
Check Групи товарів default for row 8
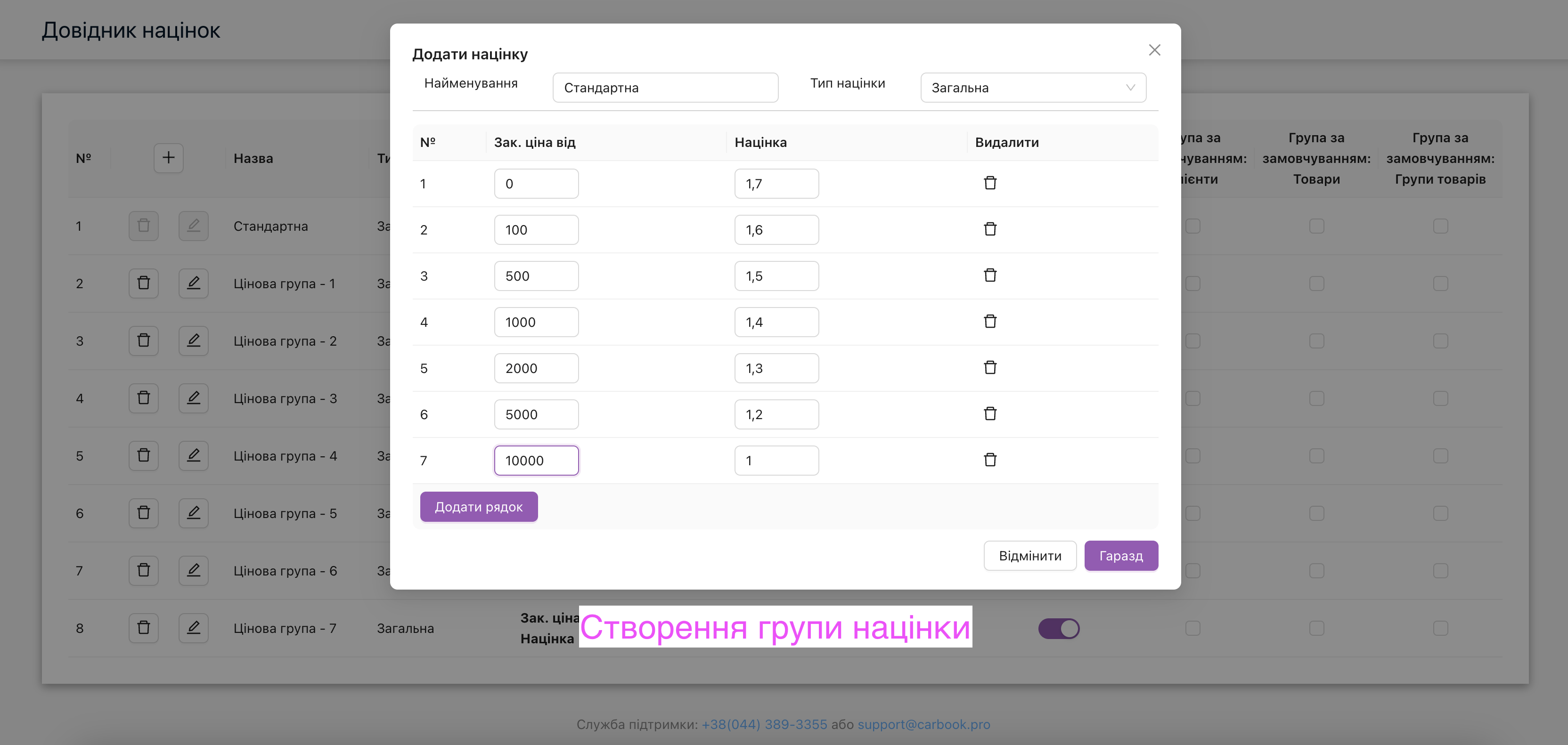tap(1440, 628)
